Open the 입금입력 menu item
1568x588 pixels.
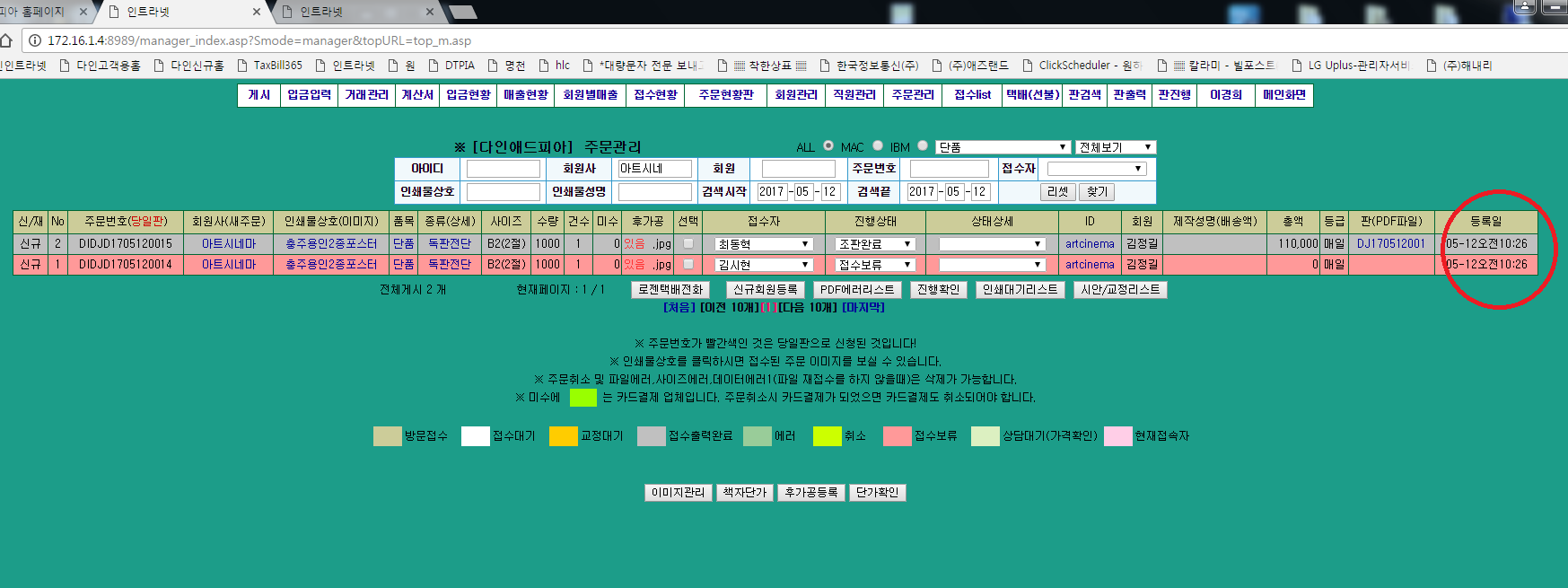[x=309, y=95]
